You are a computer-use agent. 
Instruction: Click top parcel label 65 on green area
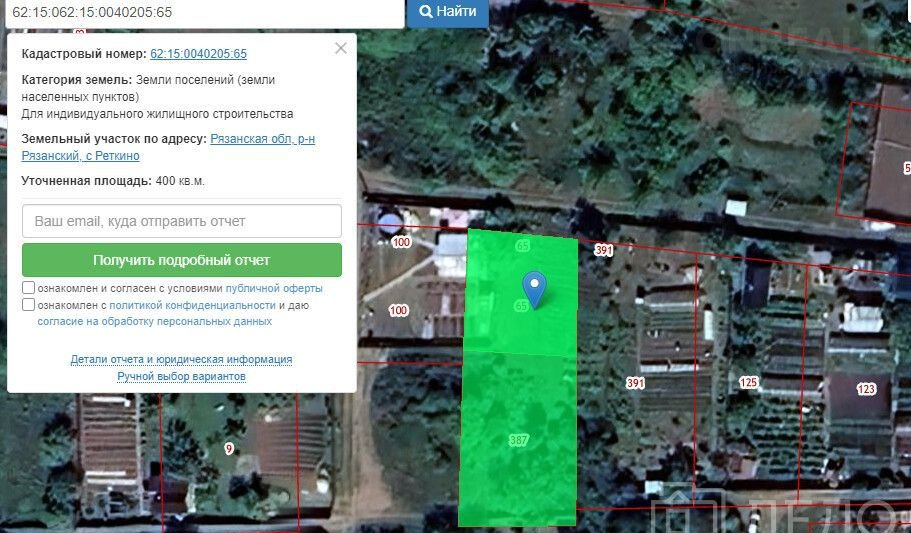coord(522,246)
